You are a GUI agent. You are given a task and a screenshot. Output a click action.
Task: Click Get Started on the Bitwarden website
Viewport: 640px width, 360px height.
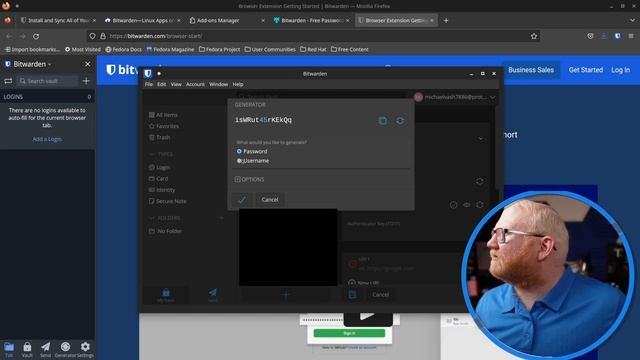586,70
